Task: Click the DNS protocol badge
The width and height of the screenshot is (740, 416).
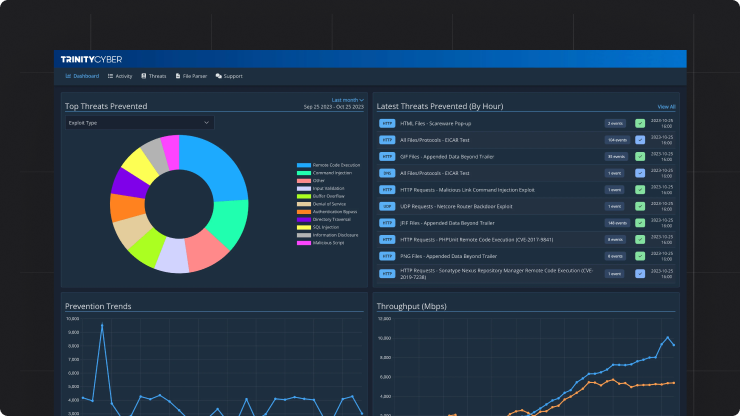Action: point(387,173)
